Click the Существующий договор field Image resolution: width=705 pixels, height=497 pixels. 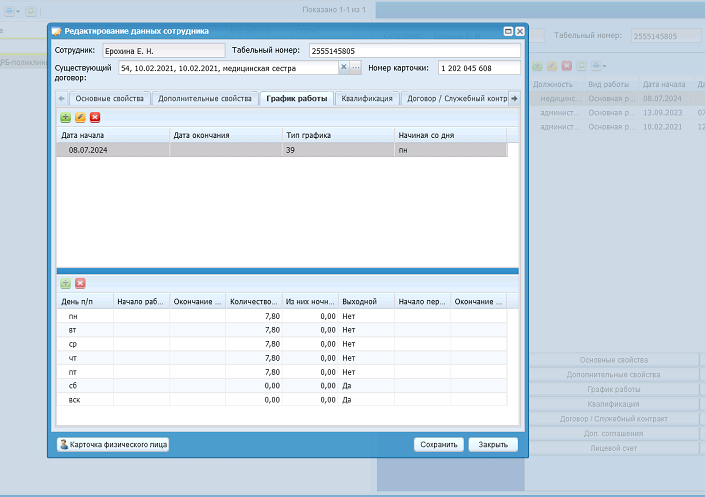[228, 68]
